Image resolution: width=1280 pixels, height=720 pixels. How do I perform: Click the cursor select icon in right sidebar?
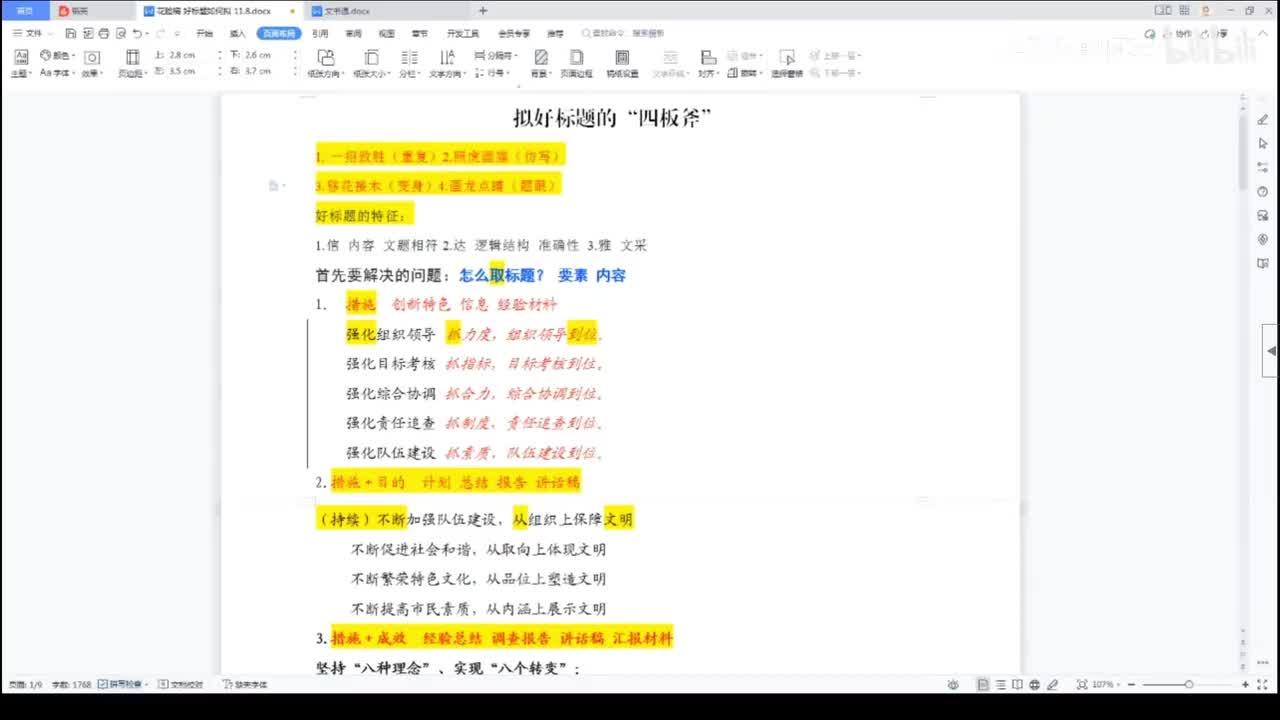point(1263,144)
